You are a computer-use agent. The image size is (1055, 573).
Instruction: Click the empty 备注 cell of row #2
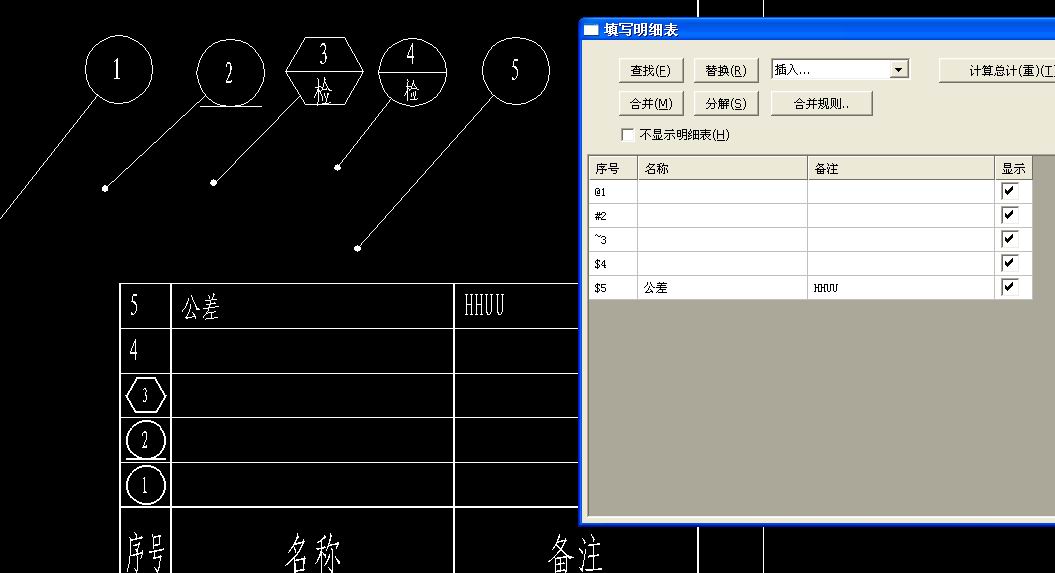click(x=899, y=215)
